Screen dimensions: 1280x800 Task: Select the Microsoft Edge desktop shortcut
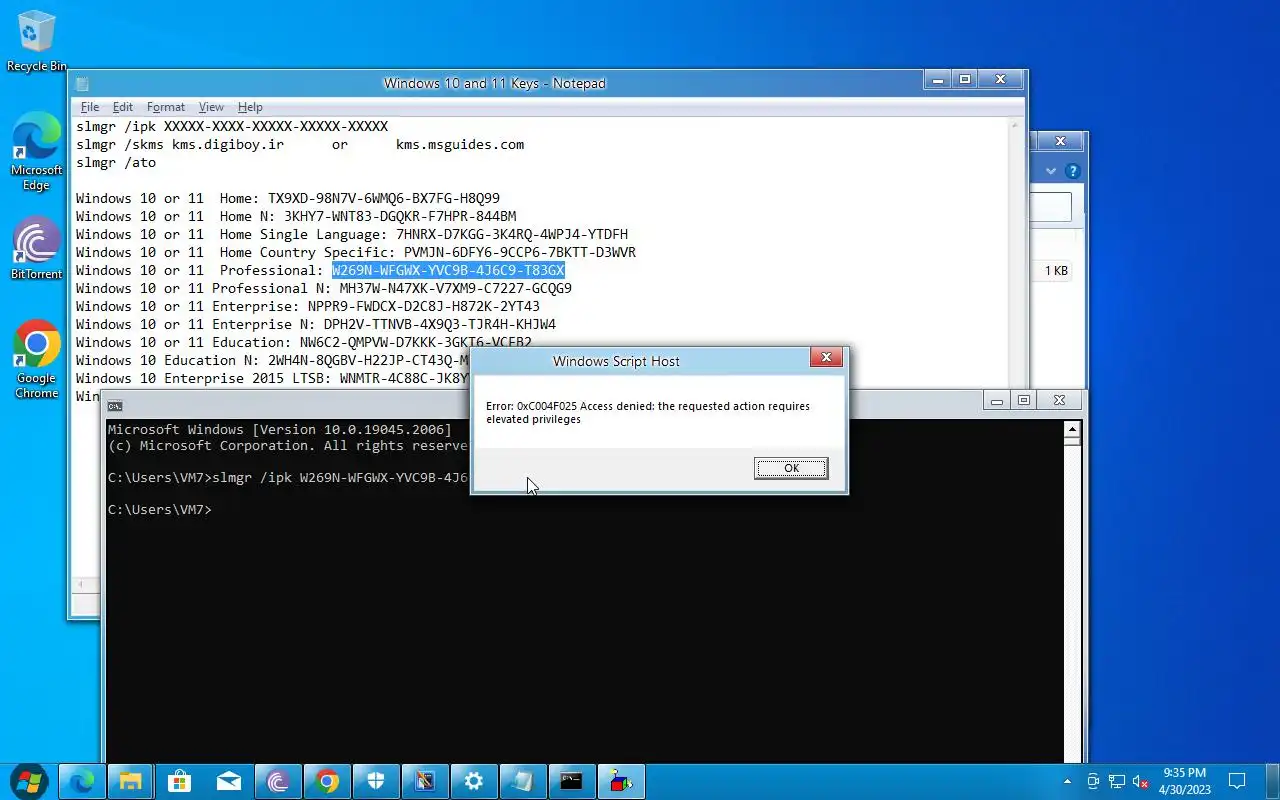(x=37, y=151)
